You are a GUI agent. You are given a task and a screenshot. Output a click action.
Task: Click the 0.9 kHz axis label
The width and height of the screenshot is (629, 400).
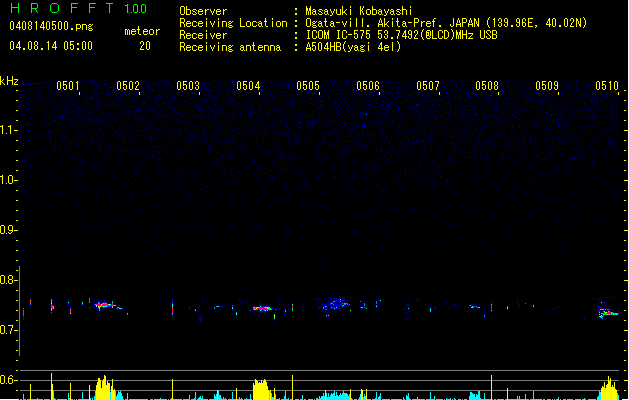(8, 230)
